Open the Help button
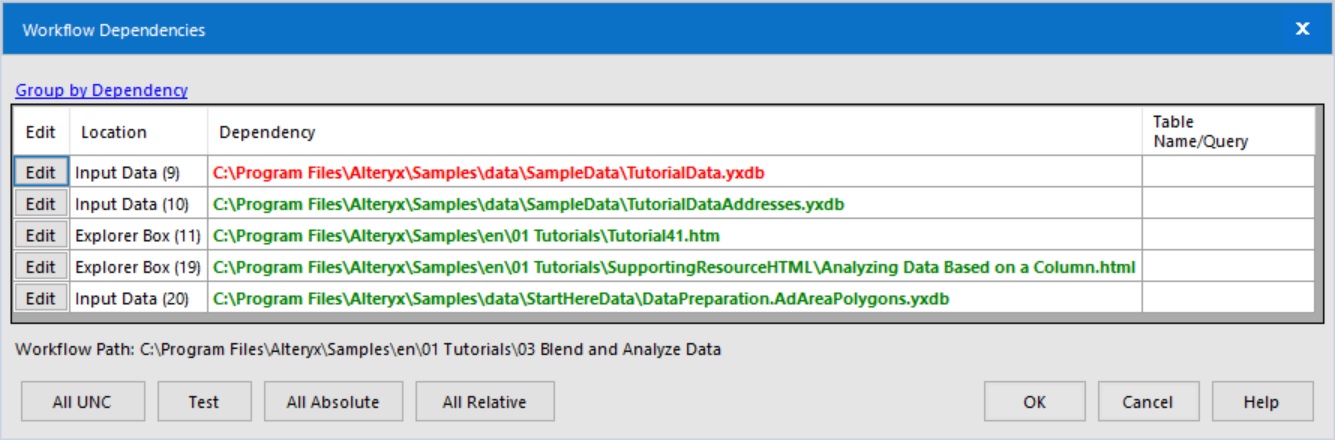Image resolution: width=1336 pixels, height=440 pixels. (x=1262, y=402)
